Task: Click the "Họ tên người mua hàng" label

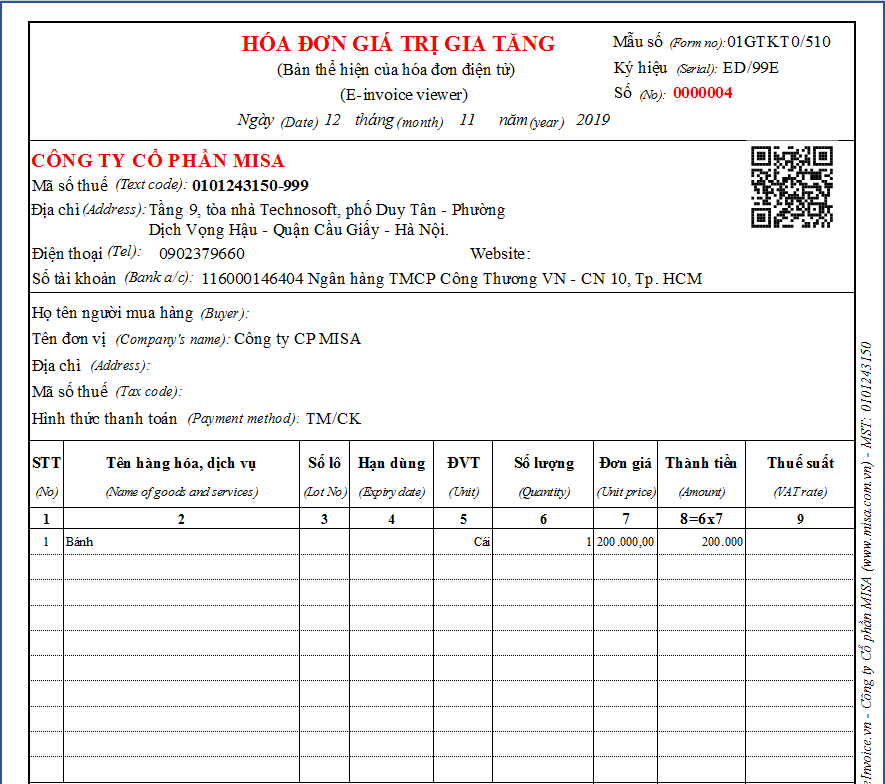Action: [x=112, y=313]
